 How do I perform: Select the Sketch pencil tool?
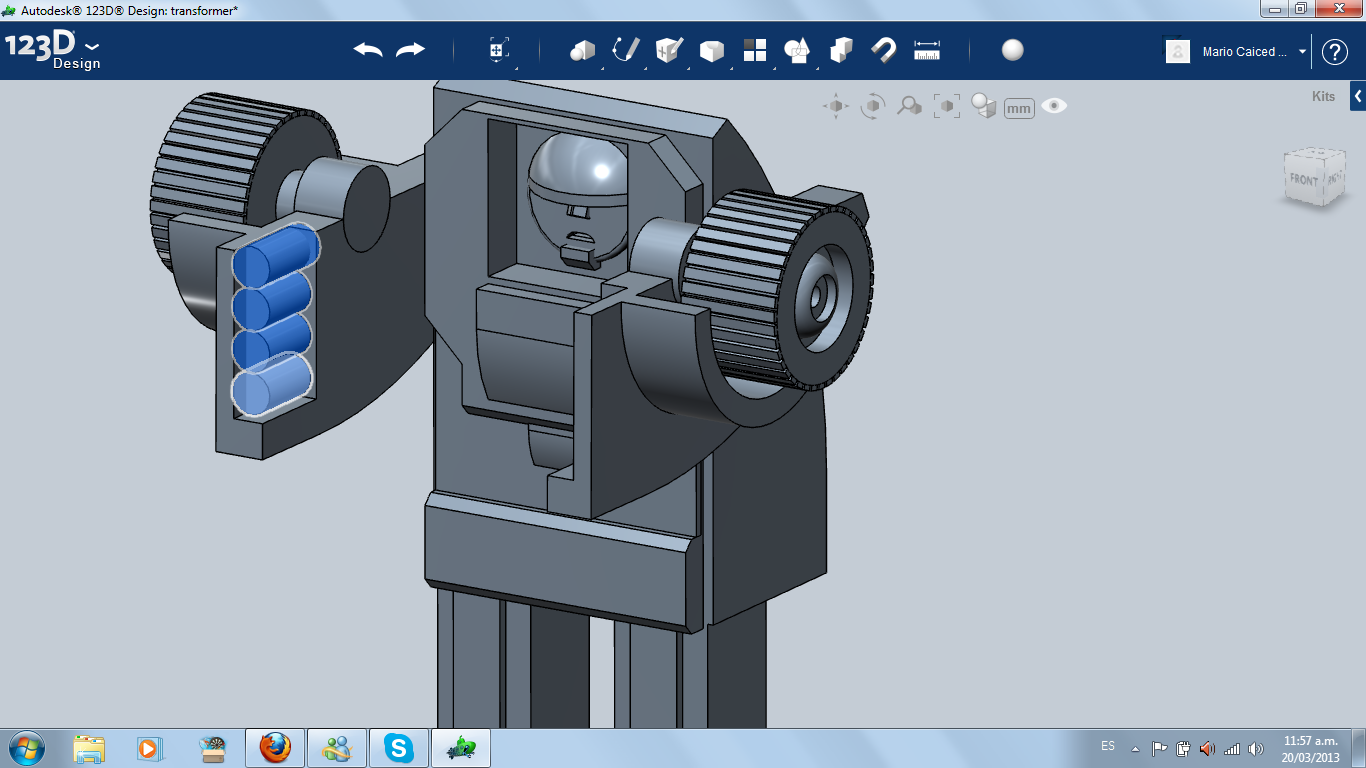[x=626, y=50]
